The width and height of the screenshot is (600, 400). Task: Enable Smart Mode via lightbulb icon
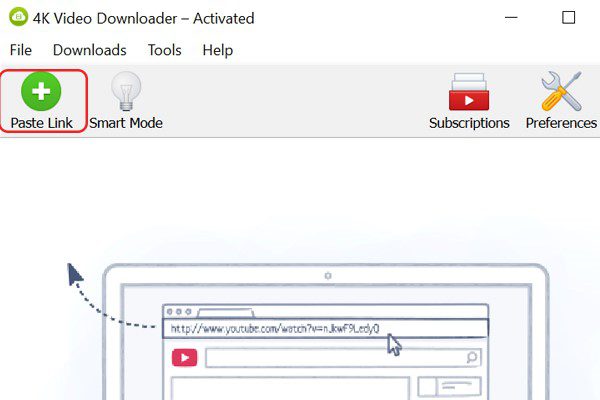pyautogui.click(x=126, y=91)
